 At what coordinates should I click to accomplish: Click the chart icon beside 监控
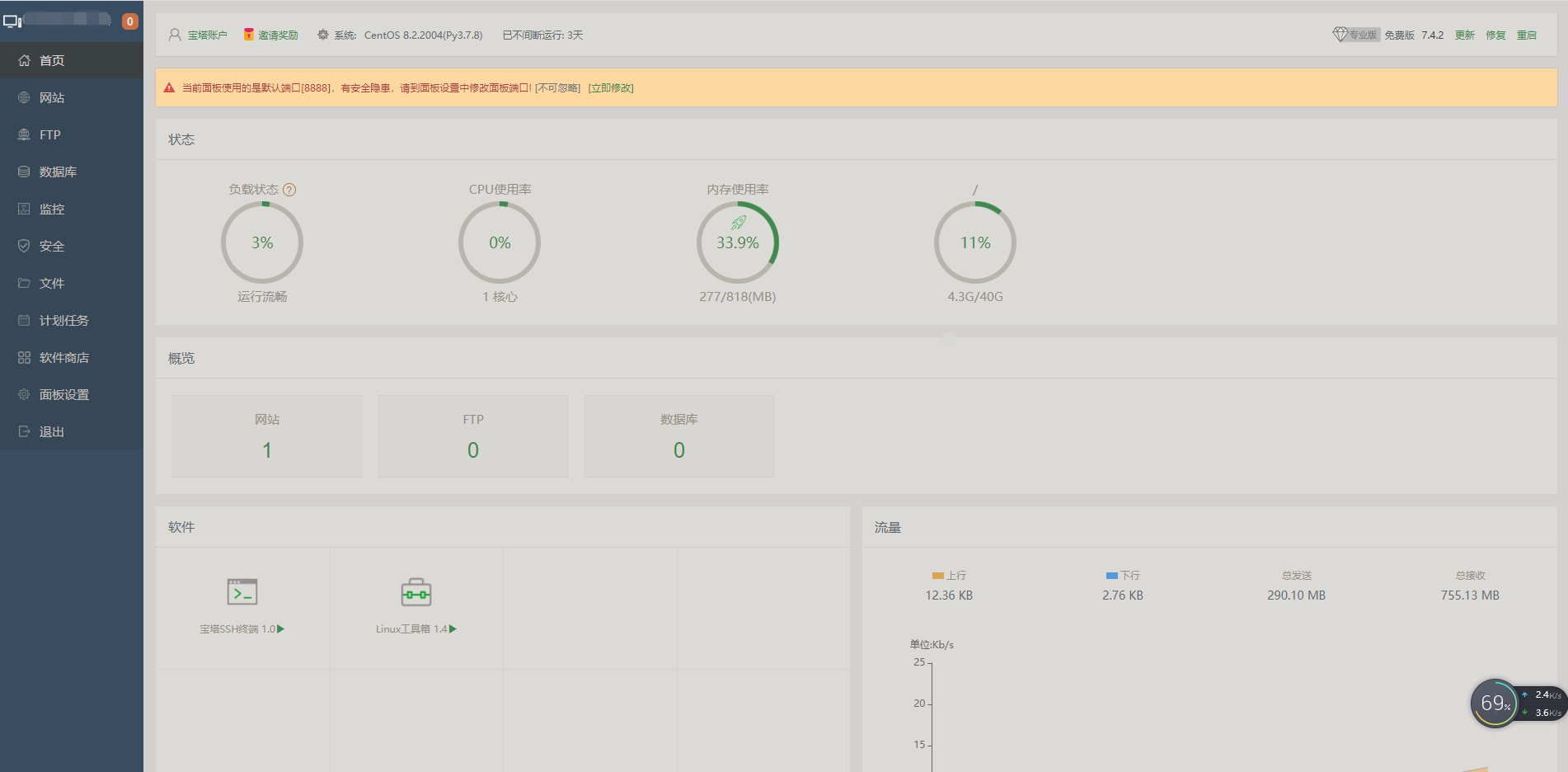[24, 209]
